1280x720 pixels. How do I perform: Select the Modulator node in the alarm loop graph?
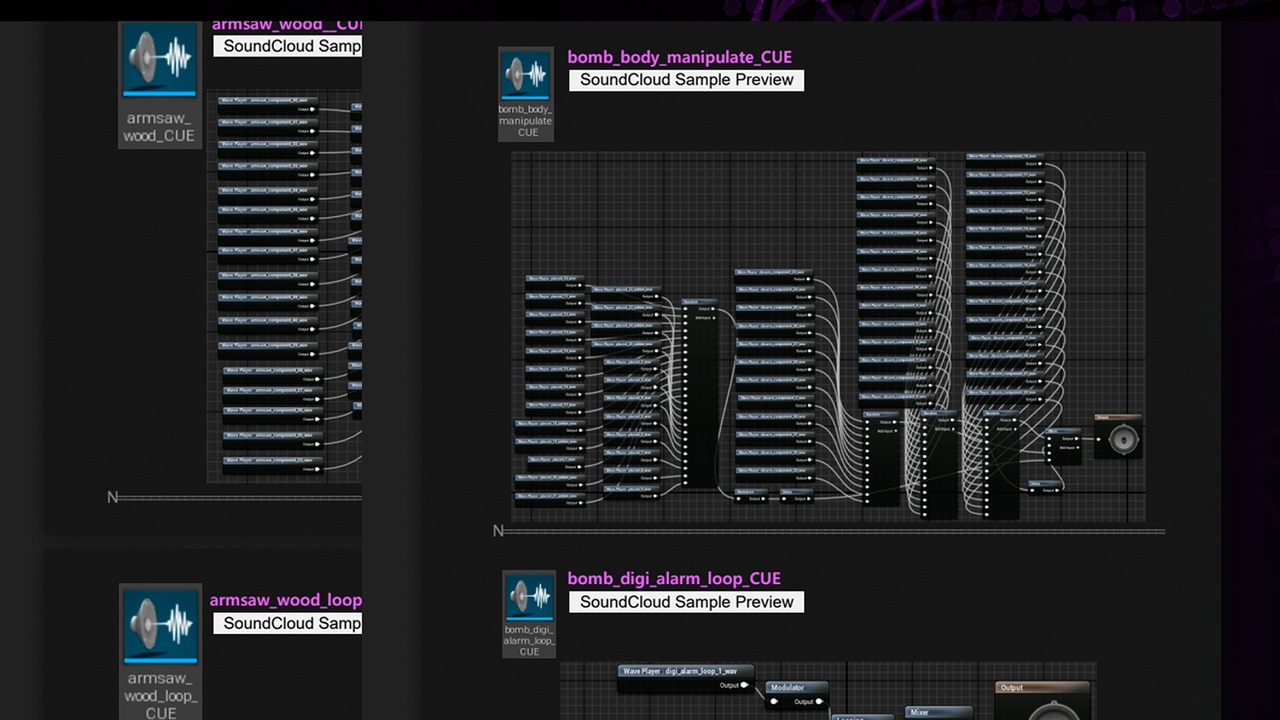point(797,688)
